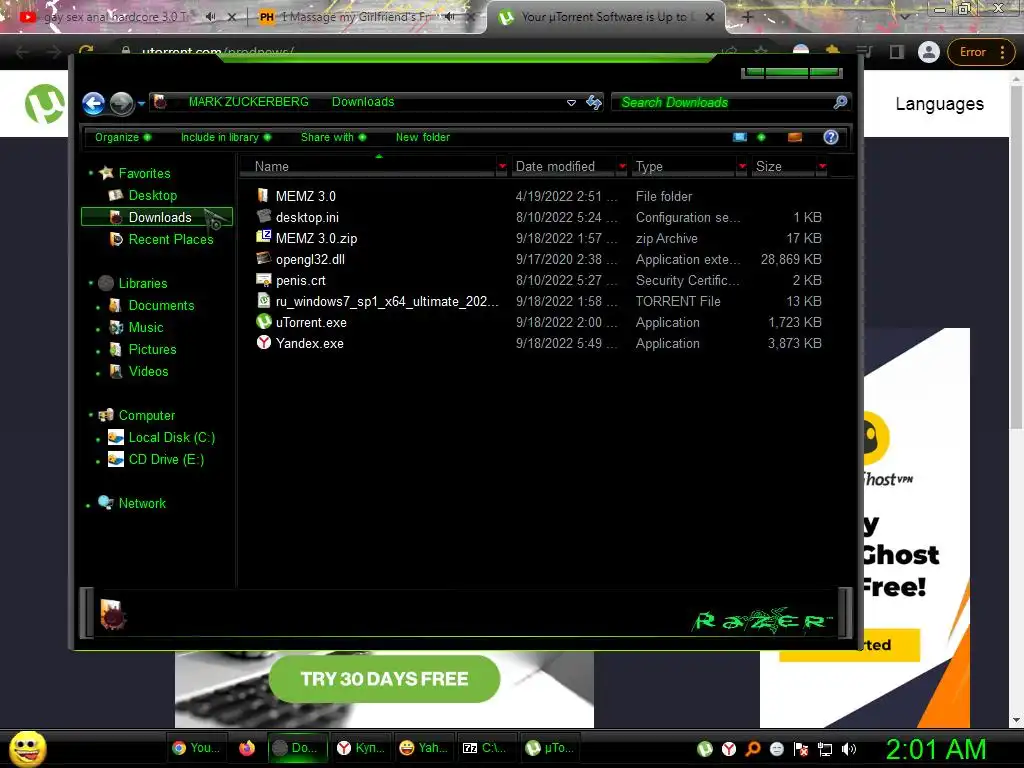Switch to the µTorrent taskbar button
Image resolution: width=1024 pixels, height=768 pixels.
(551, 748)
